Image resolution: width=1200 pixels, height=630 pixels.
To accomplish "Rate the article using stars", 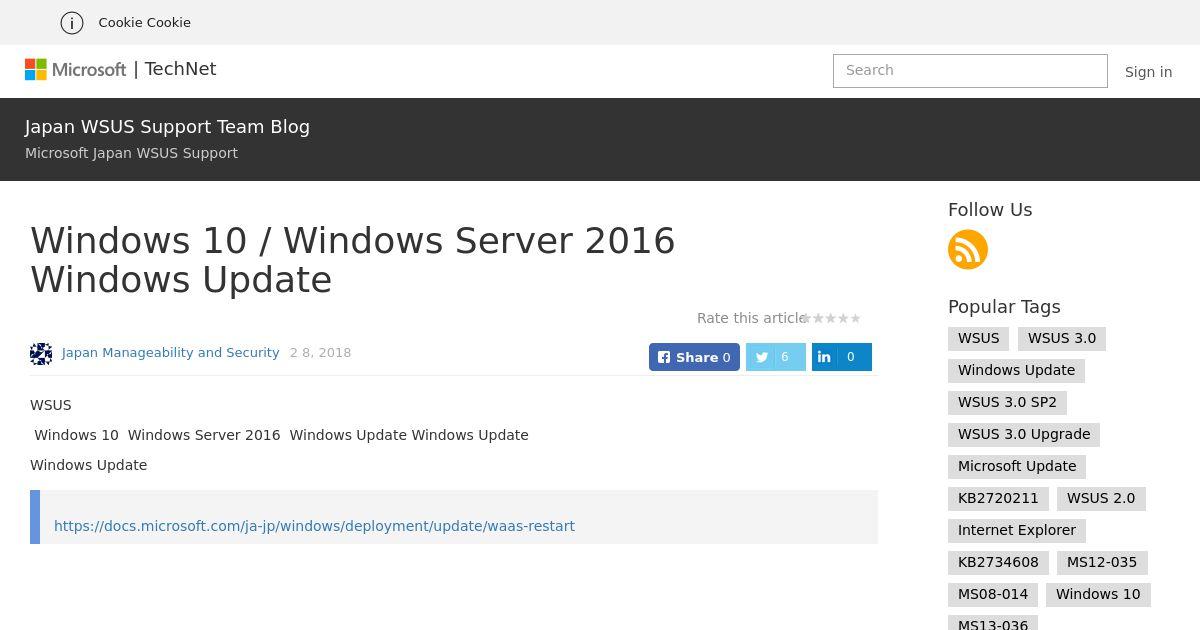I will point(831,318).
